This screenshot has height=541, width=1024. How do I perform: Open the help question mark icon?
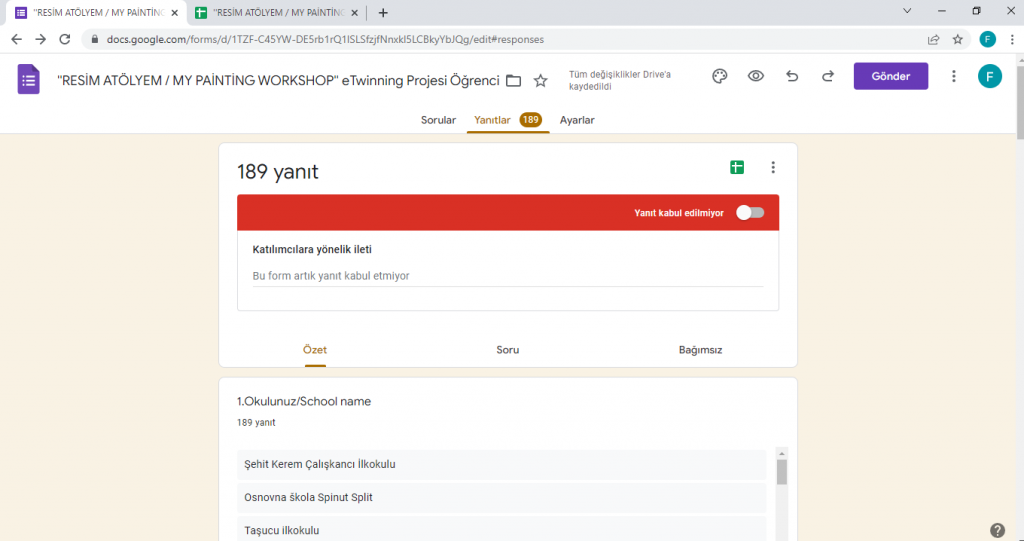tap(997, 530)
